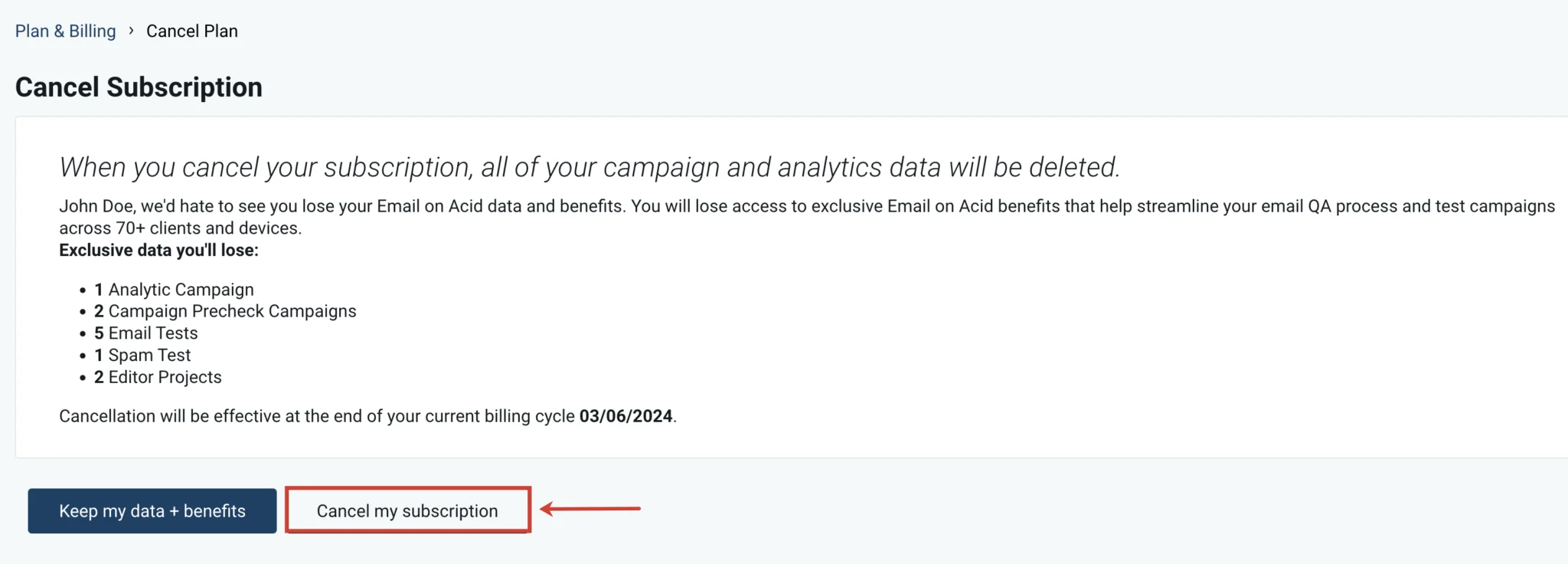Select the 5 Email Tests entry
The width and height of the screenshot is (1568, 564).
pyautogui.click(x=145, y=333)
